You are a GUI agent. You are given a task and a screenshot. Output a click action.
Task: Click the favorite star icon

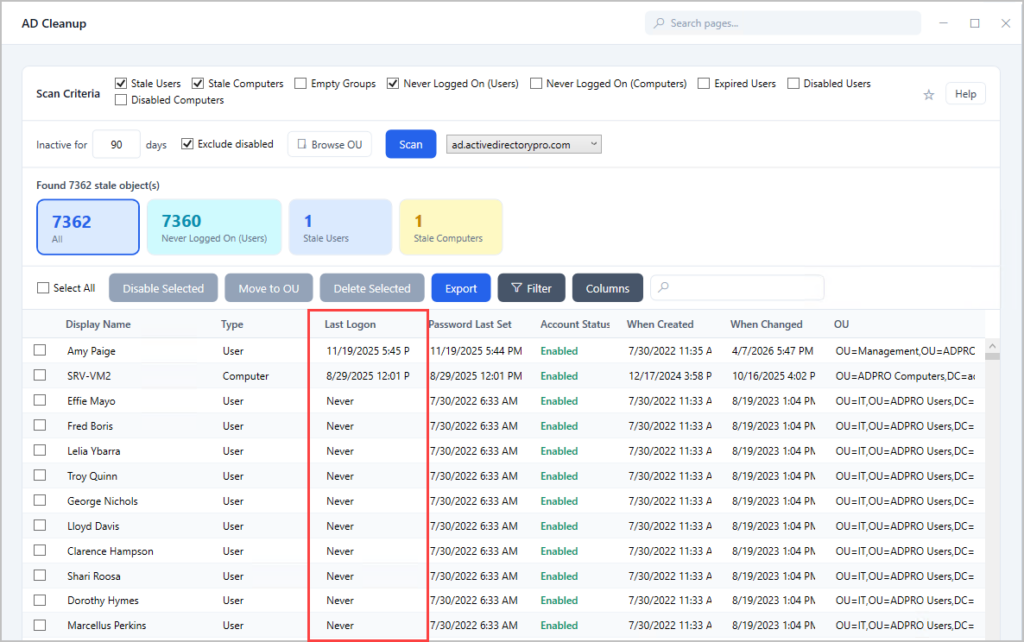pyautogui.click(x=929, y=95)
